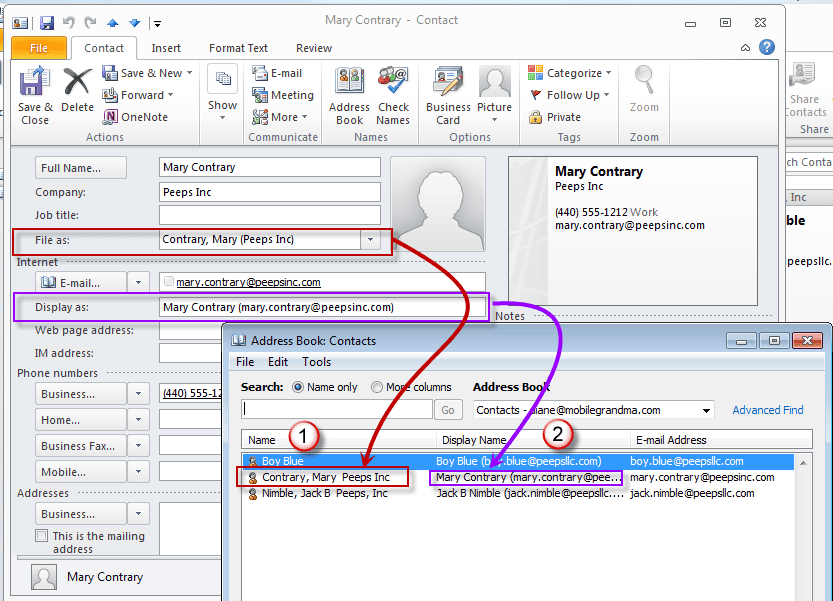833x601 pixels.
Task: Click the contact photo placeholder
Action: pos(438,204)
